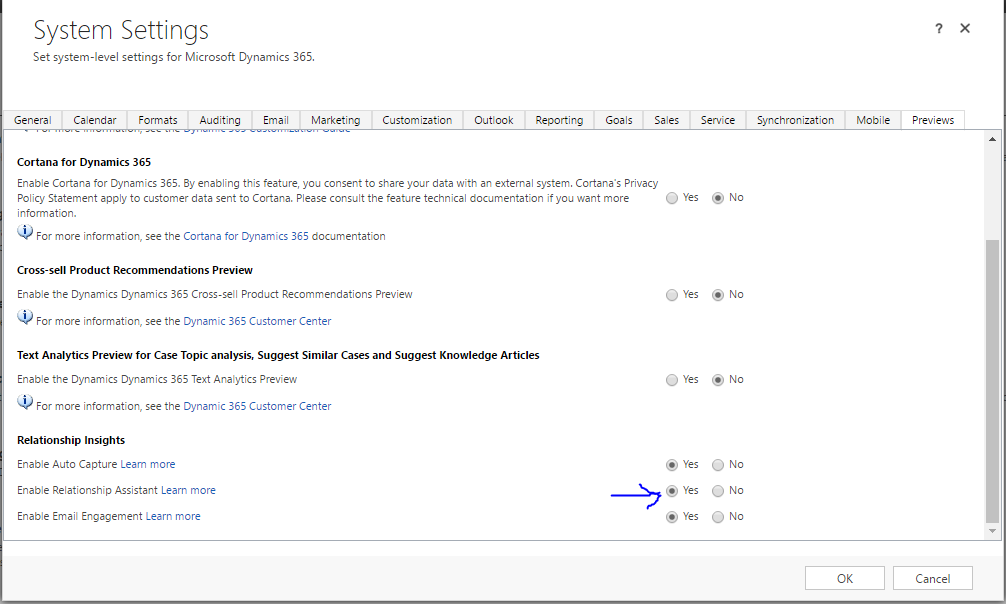Switch to the Outlook tab
Image resolution: width=1006 pixels, height=604 pixels.
tap(494, 120)
